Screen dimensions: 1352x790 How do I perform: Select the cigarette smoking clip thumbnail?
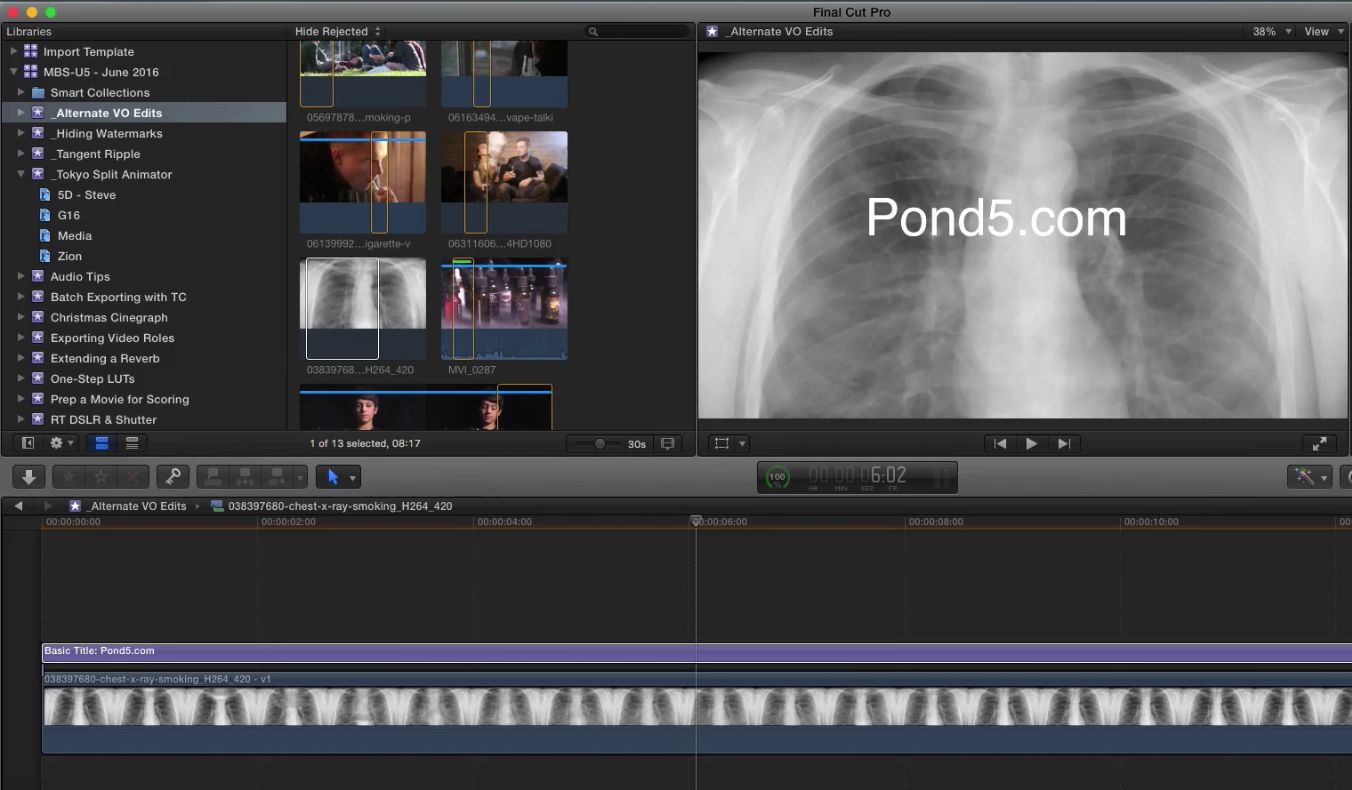point(363,182)
